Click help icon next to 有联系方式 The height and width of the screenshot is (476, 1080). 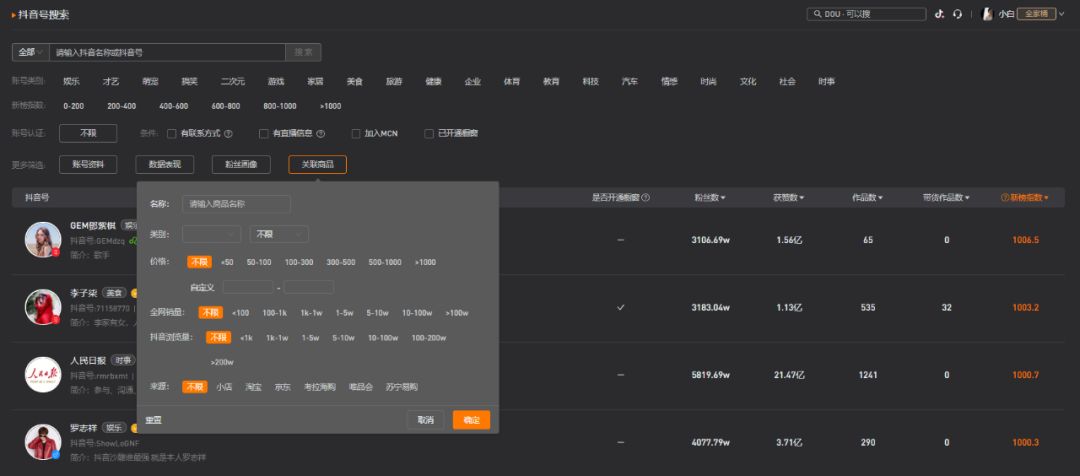click(x=228, y=134)
